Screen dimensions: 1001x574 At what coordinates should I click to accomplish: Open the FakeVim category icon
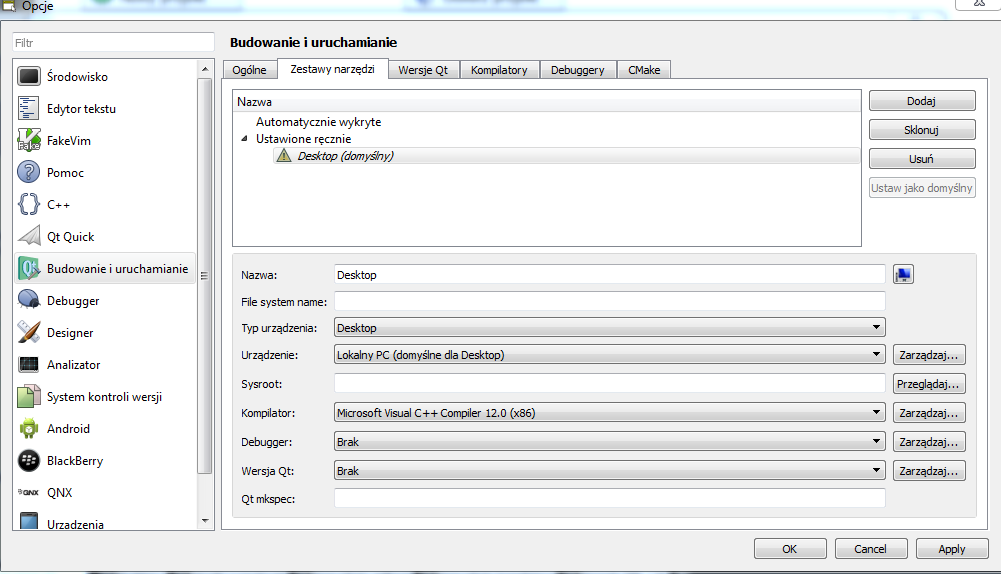[x=28, y=140]
